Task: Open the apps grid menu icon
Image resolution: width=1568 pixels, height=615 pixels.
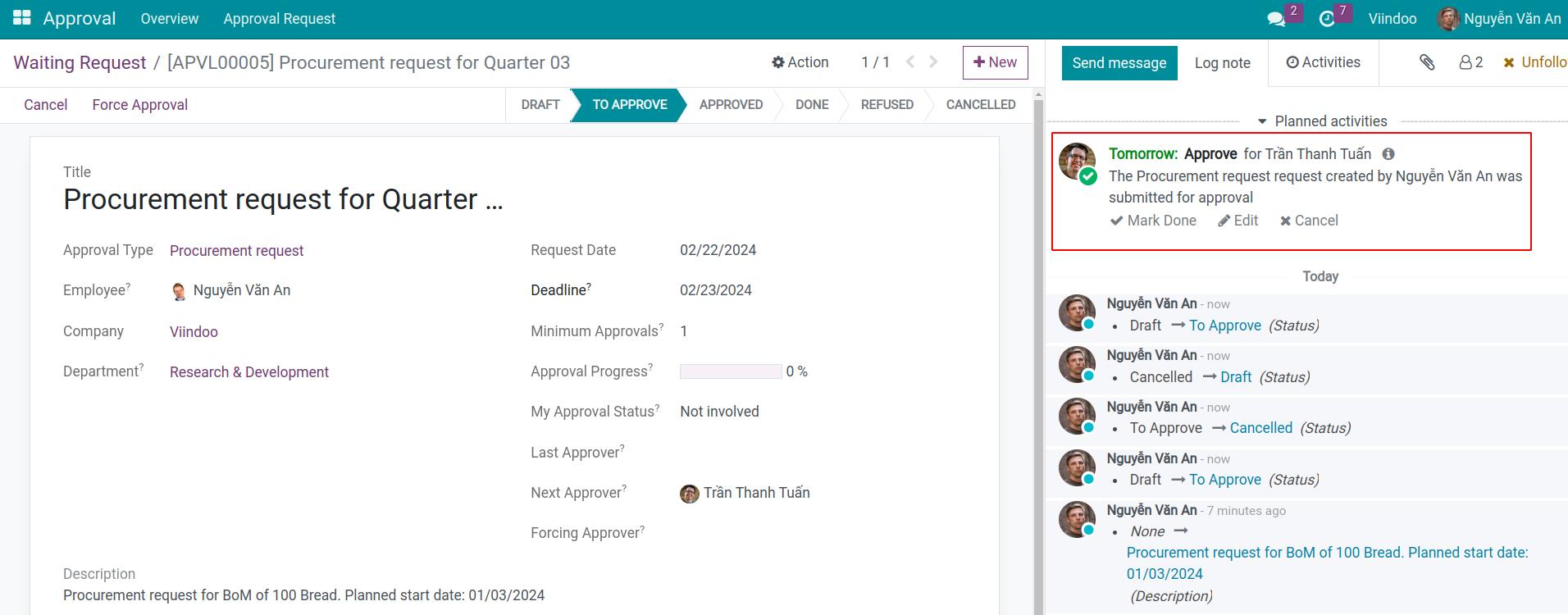Action: [22, 18]
